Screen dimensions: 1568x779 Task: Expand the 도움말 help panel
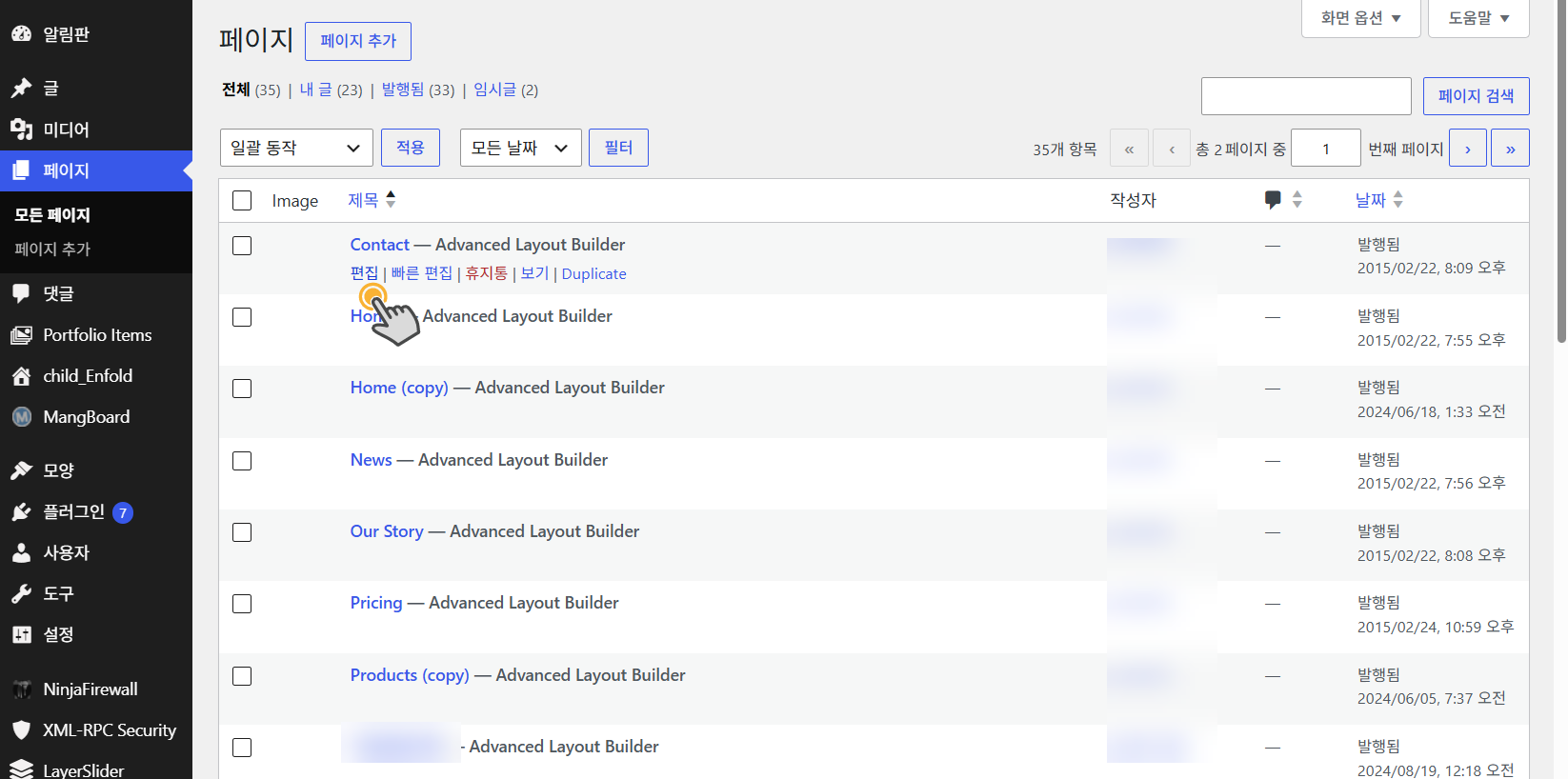1478,18
